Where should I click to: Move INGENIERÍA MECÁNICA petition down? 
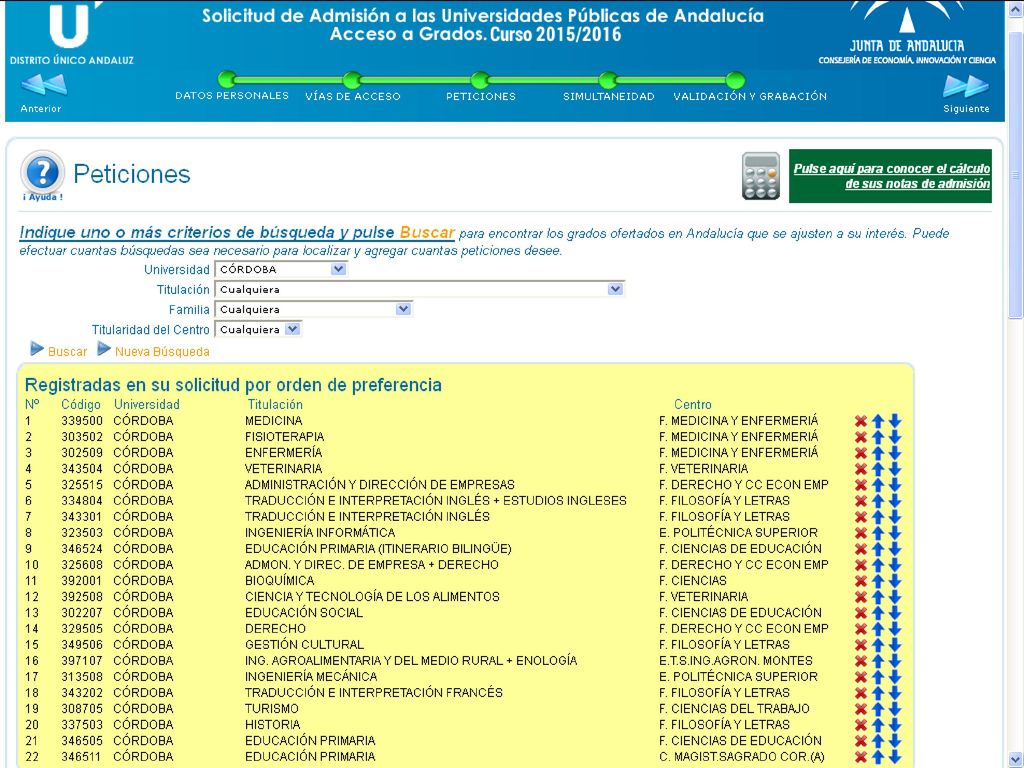(x=895, y=677)
